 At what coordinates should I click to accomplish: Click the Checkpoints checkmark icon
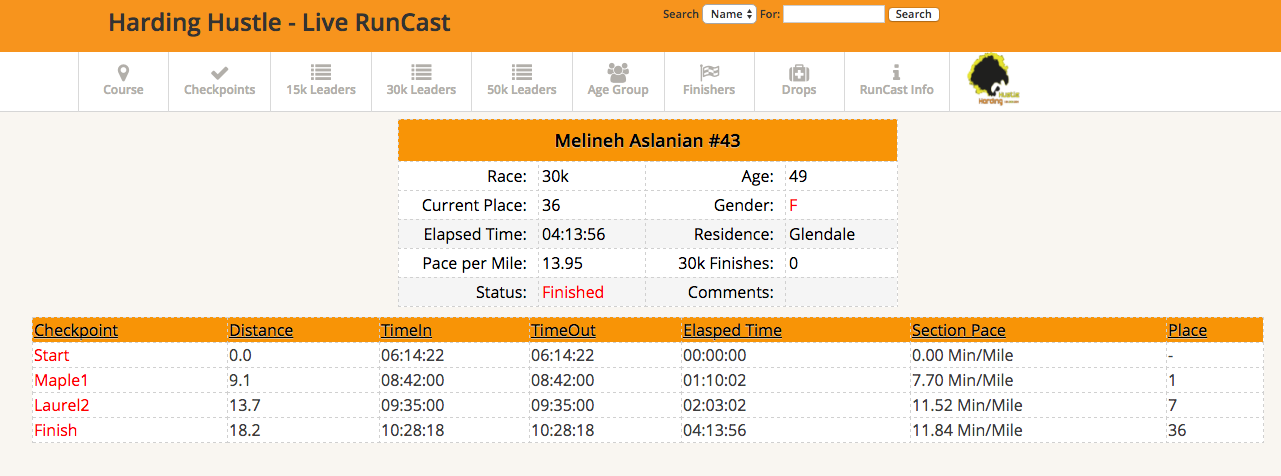coord(219,73)
